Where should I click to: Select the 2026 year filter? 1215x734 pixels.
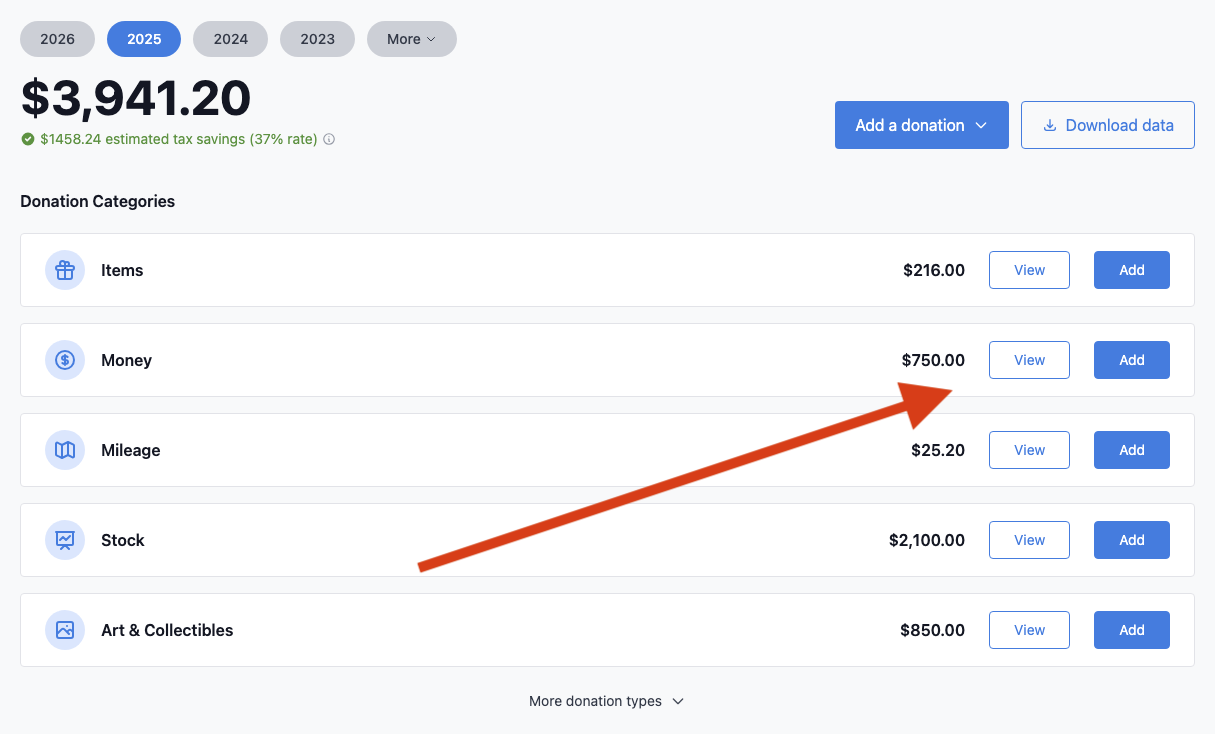click(57, 39)
